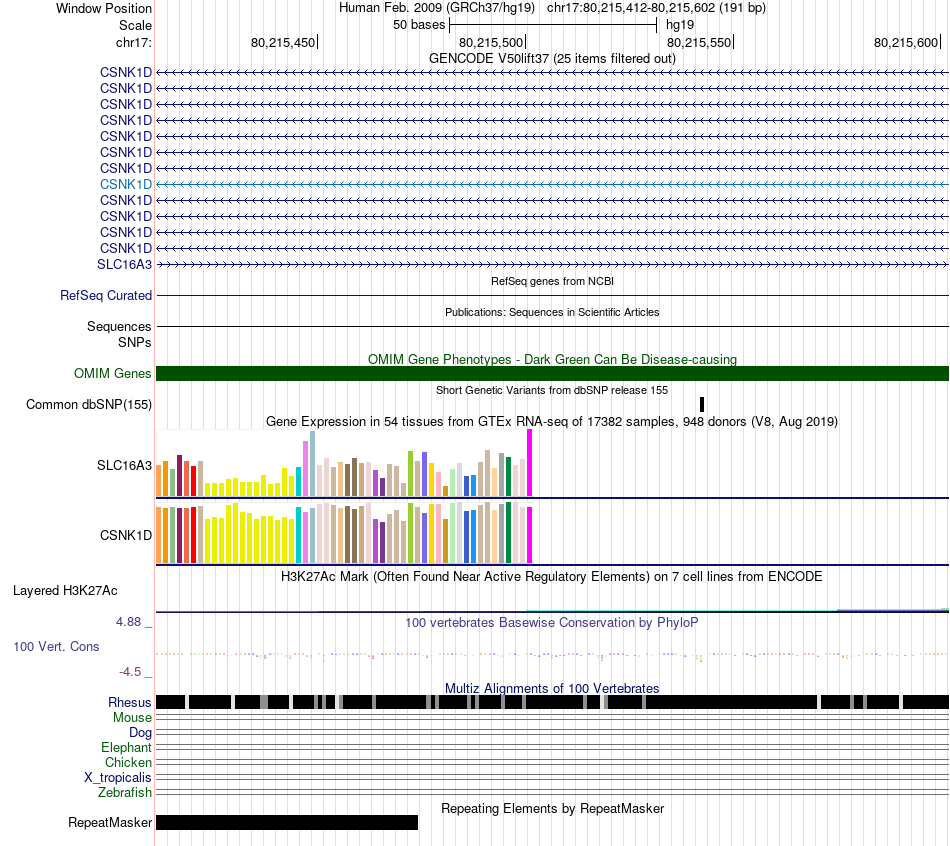The height and width of the screenshot is (846, 950).
Task: Click the black RepeatMasker element bar
Action: pyautogui.click(x=287, y=822)
